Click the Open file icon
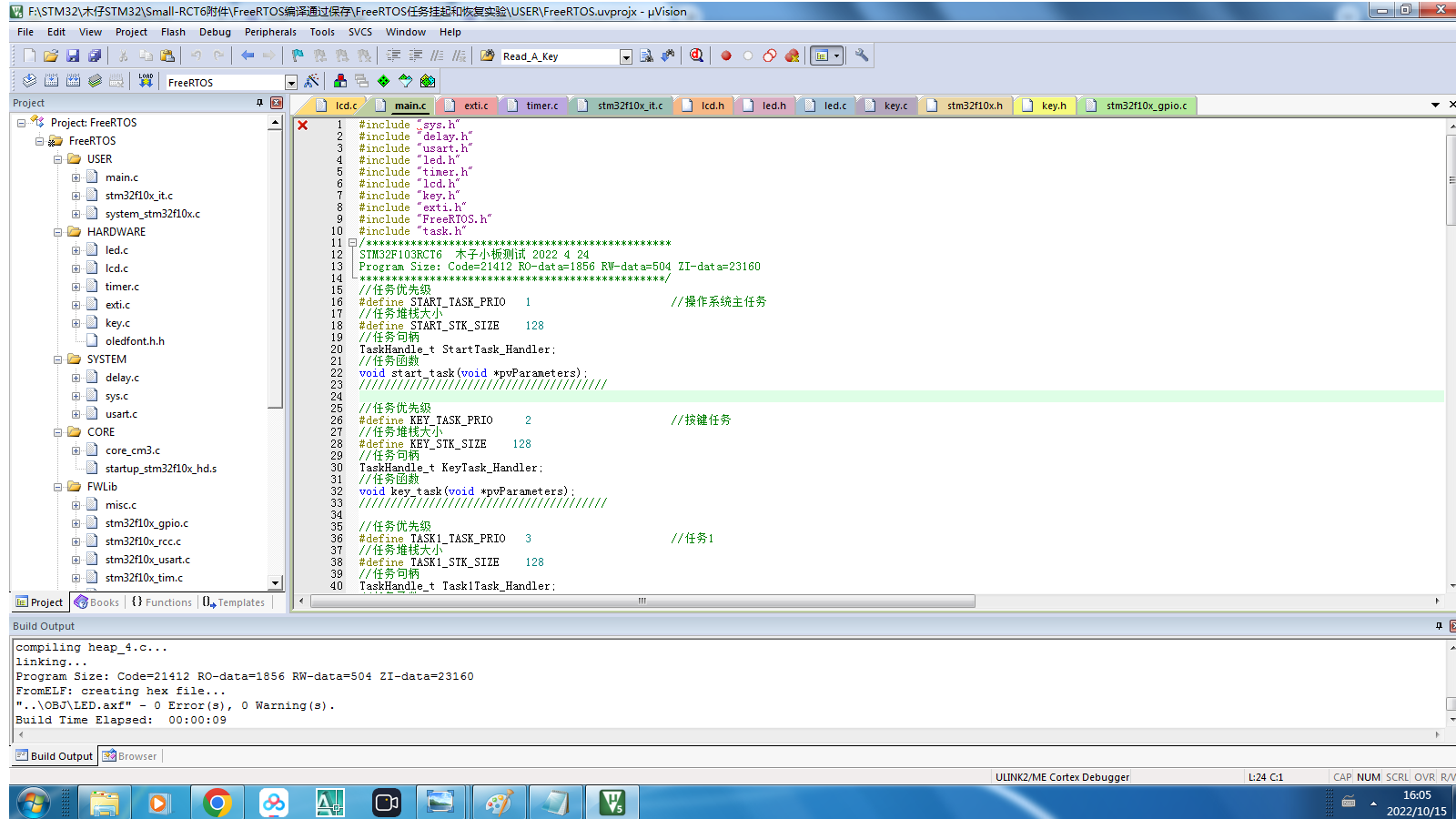 point(51,56)
